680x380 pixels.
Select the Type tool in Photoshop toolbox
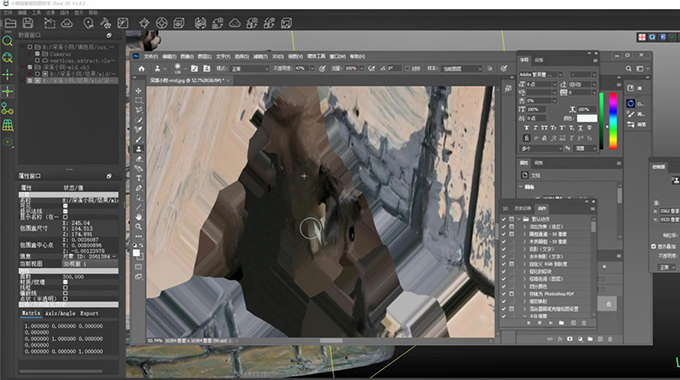[x=138, y=178]
